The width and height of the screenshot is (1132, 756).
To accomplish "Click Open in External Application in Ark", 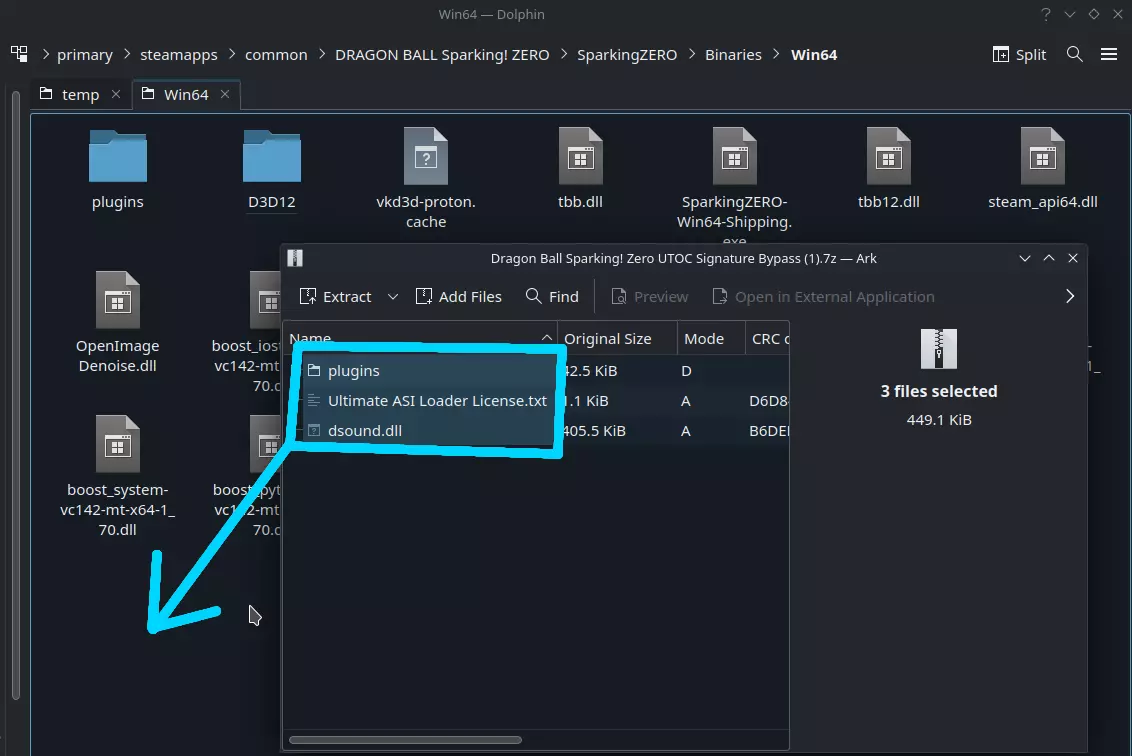I will pyautogui.click(x=823, y=297).
